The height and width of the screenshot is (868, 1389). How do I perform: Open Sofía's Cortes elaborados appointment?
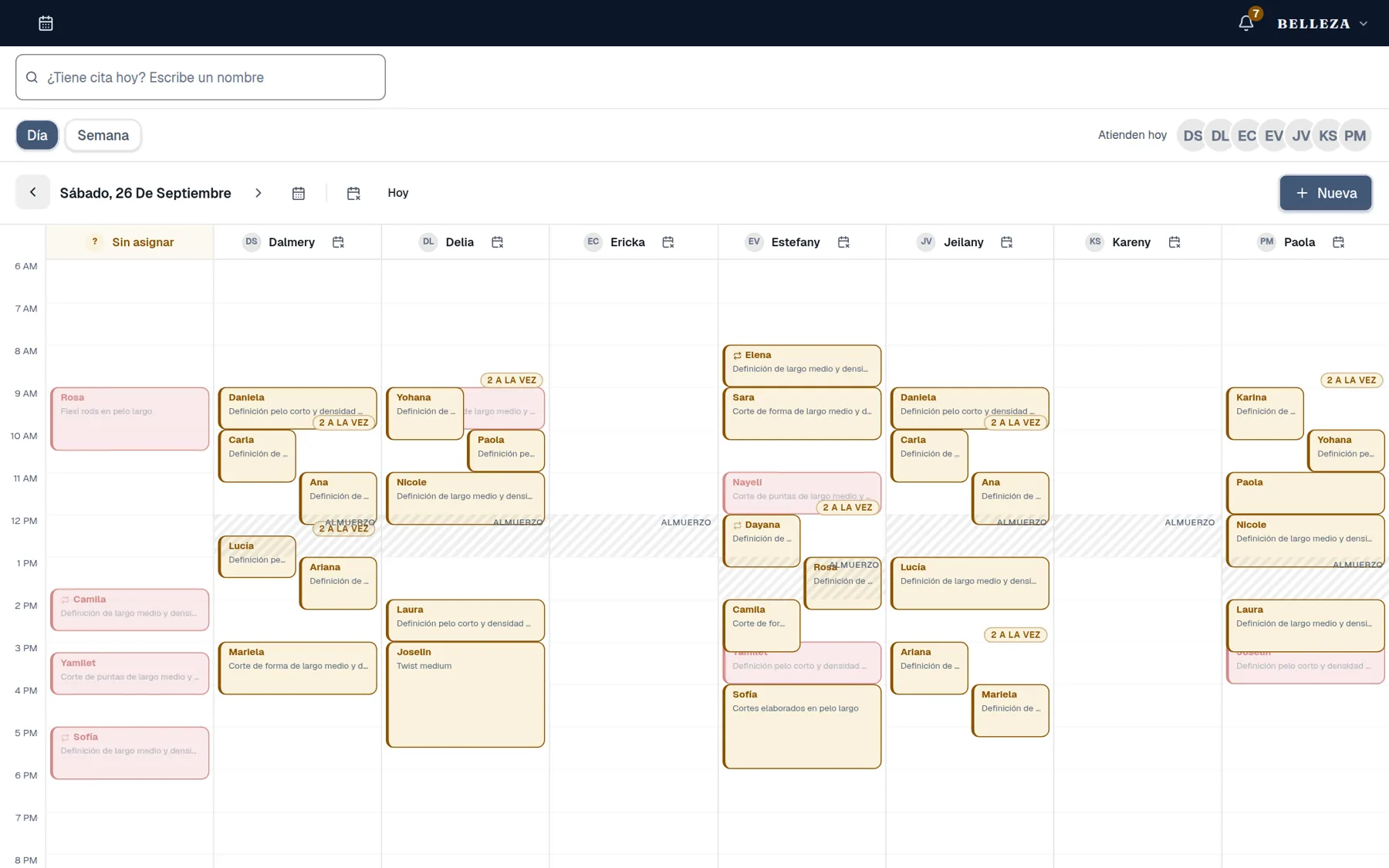click(802, 727)
